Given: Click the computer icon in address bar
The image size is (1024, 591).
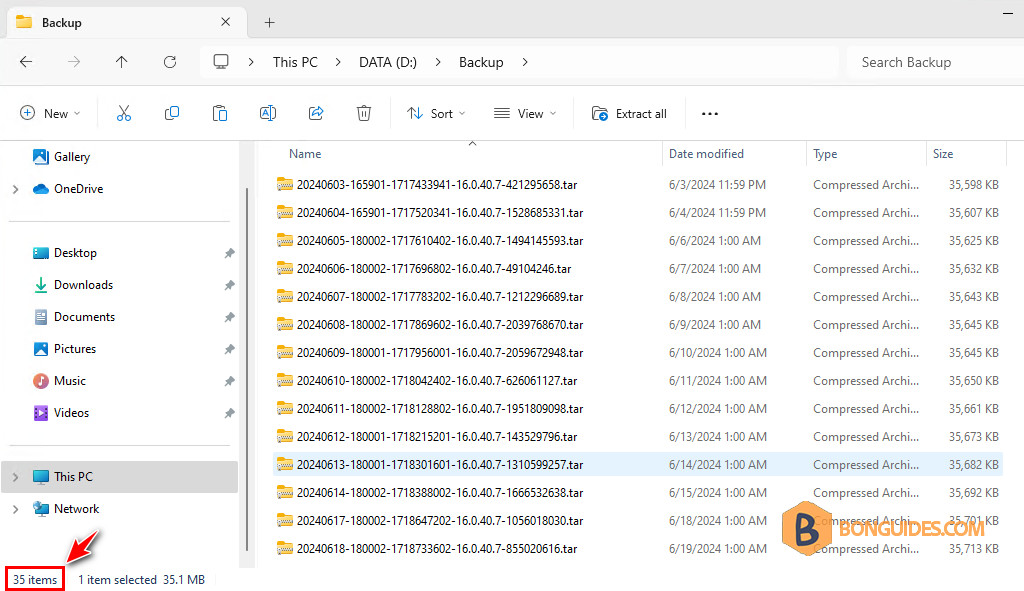Looking at the screenshot, I should tap(221, 62).
